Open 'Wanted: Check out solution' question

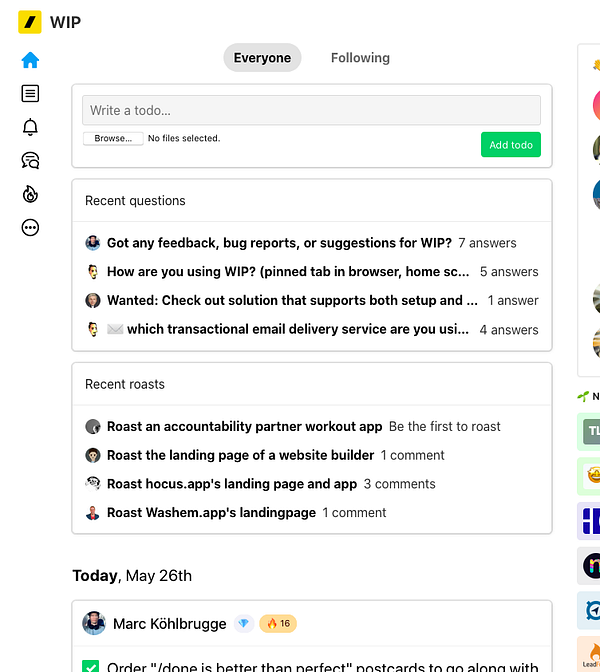292,300
